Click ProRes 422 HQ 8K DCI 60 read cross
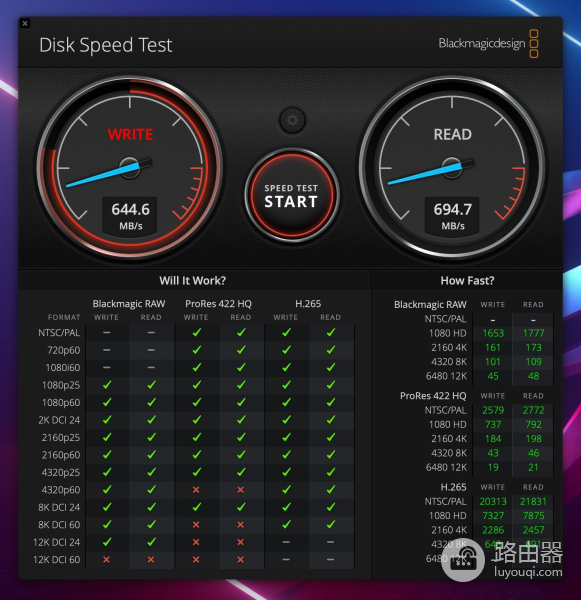 pyautogui.click(x=240, y=525)
